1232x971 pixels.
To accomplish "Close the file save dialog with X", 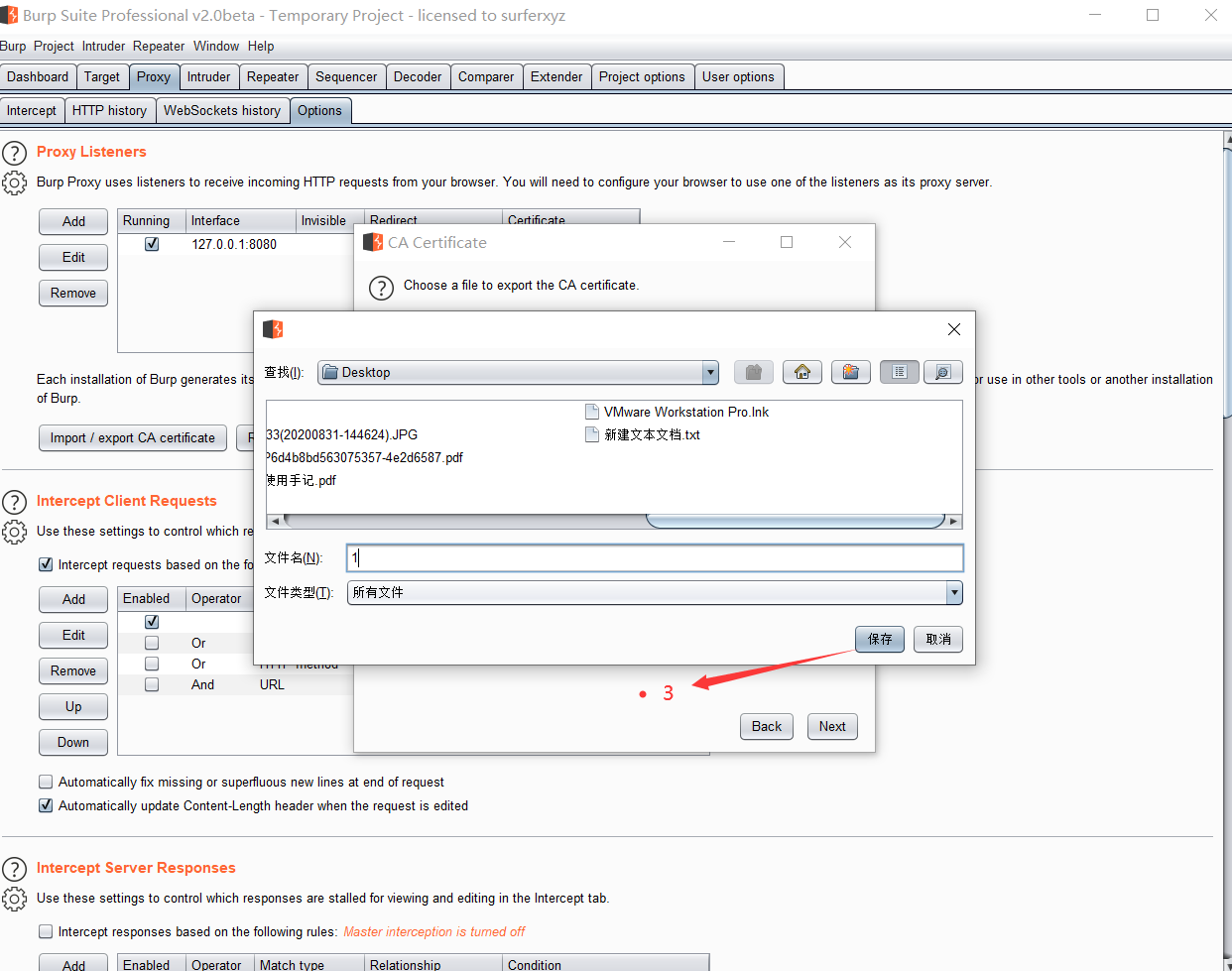I will pos(954,329).
